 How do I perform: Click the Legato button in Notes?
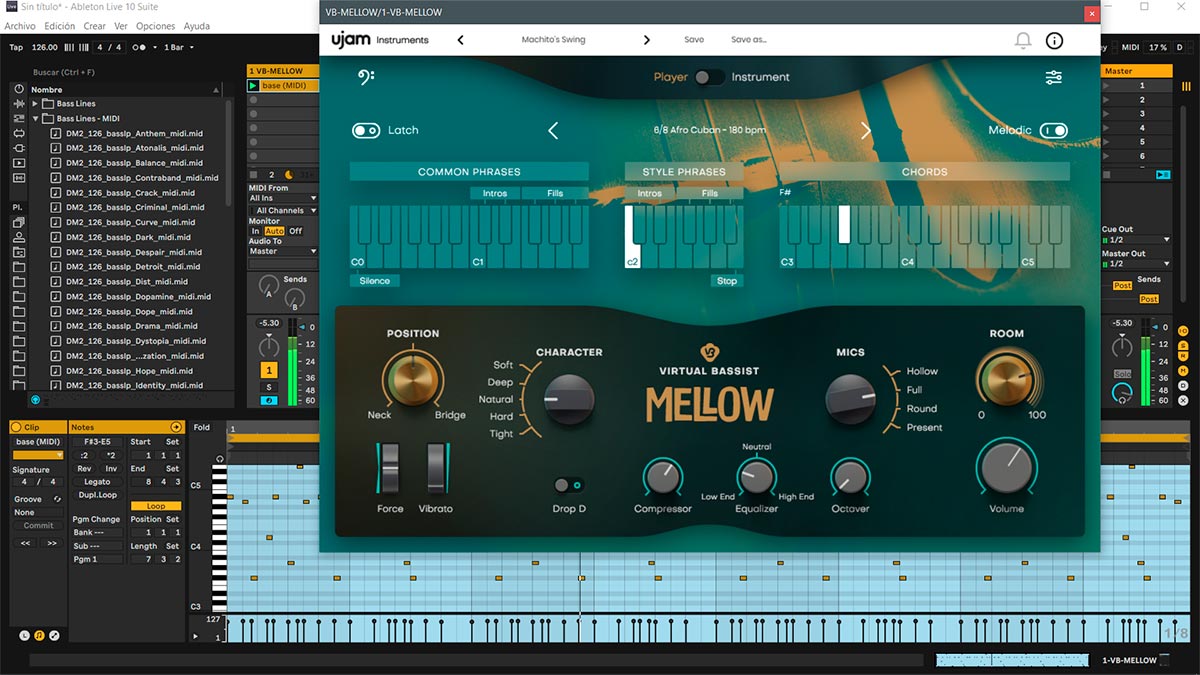click(x=97, y=482)
